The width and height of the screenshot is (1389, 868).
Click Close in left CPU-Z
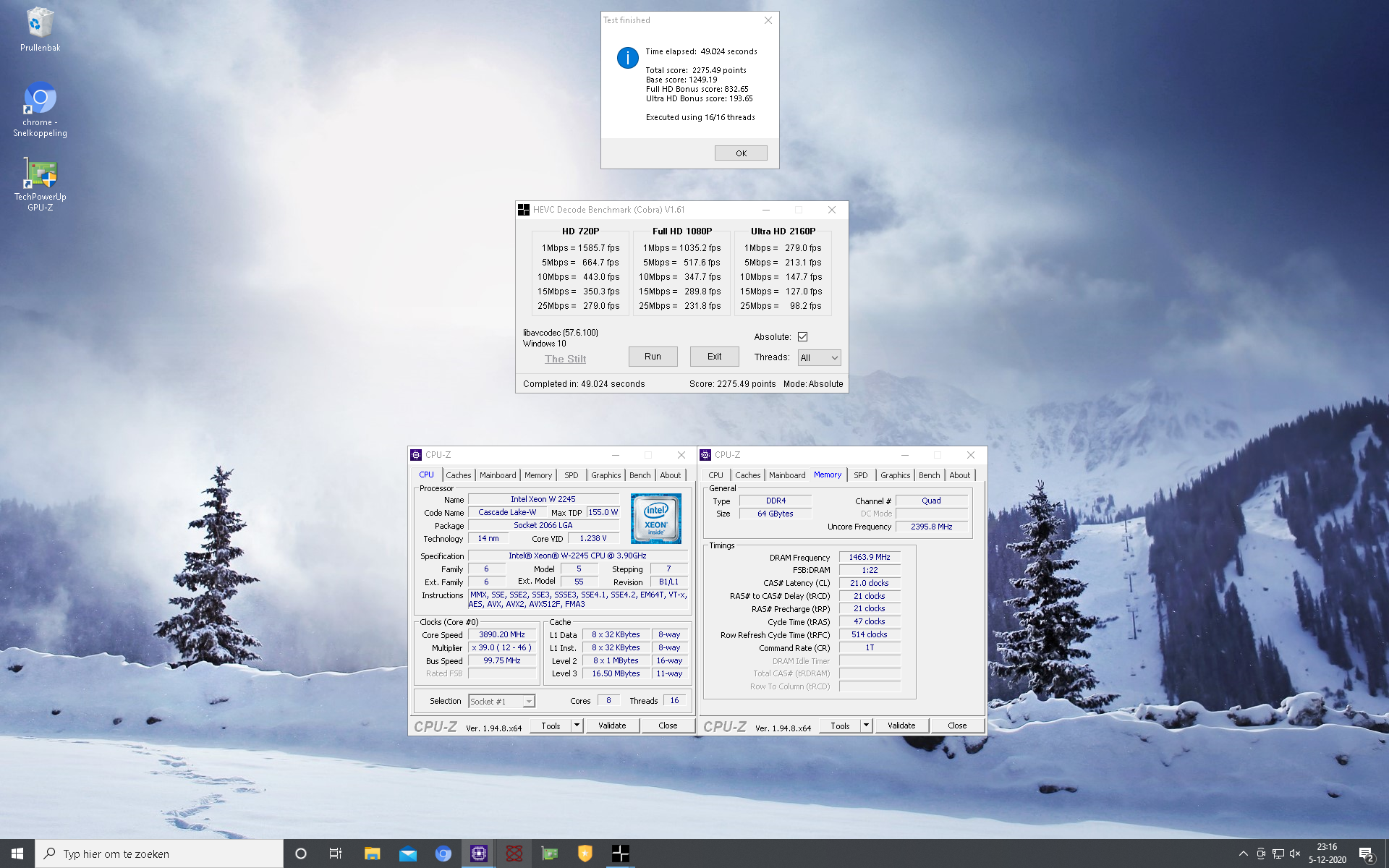(x=668, y=726)
